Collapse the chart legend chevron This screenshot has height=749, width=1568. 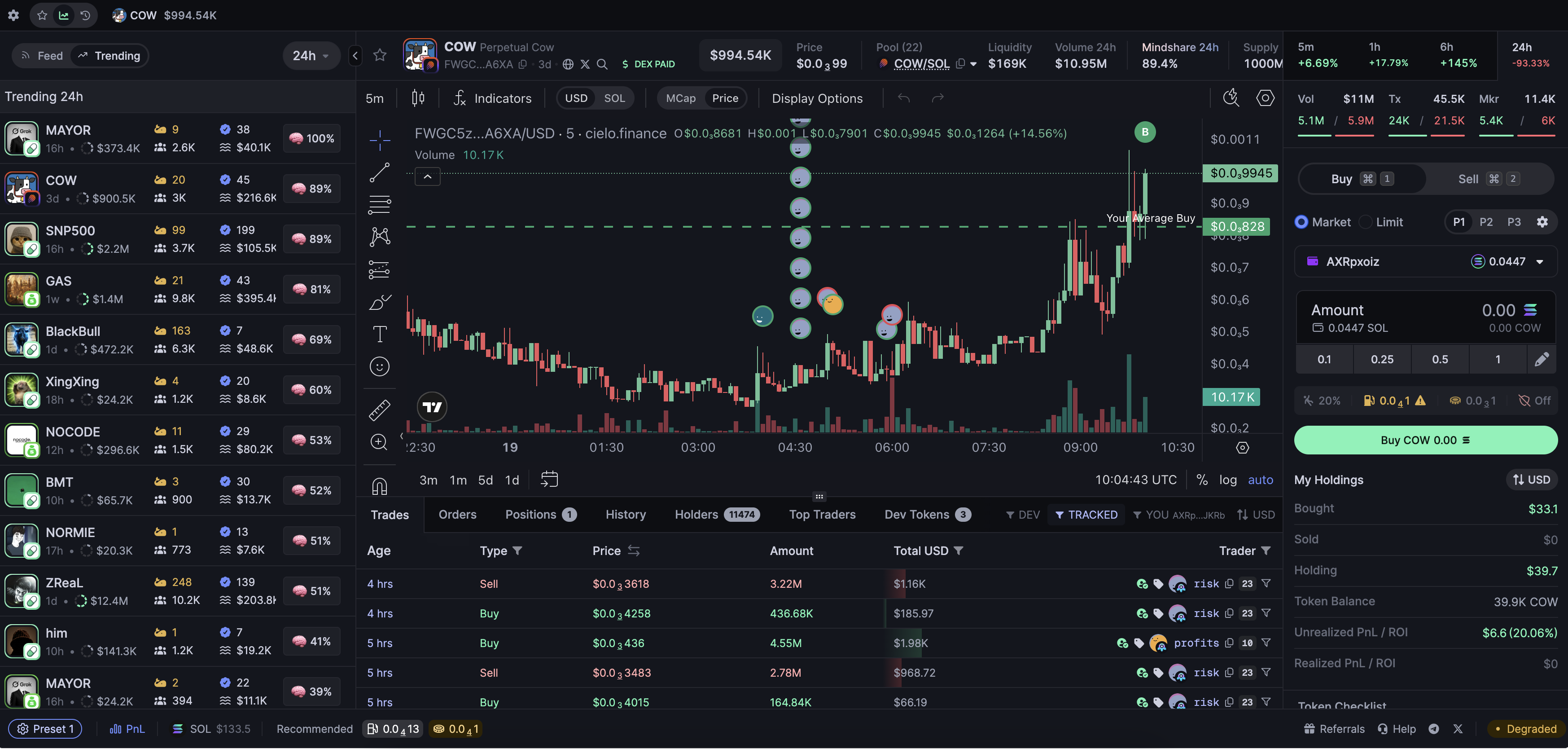[427, 177]
